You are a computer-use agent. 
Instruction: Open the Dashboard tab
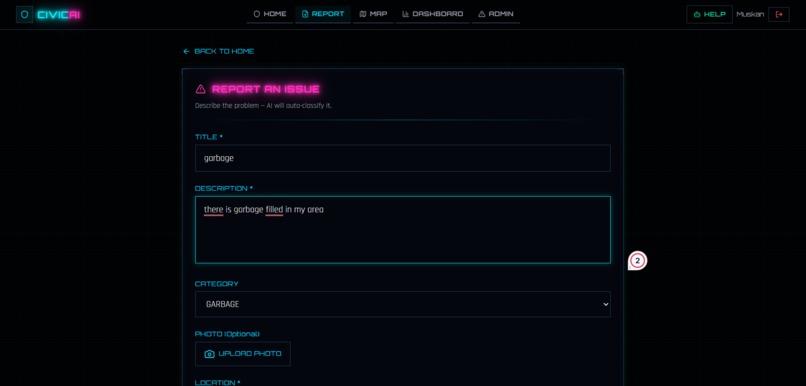coord(432,14)
